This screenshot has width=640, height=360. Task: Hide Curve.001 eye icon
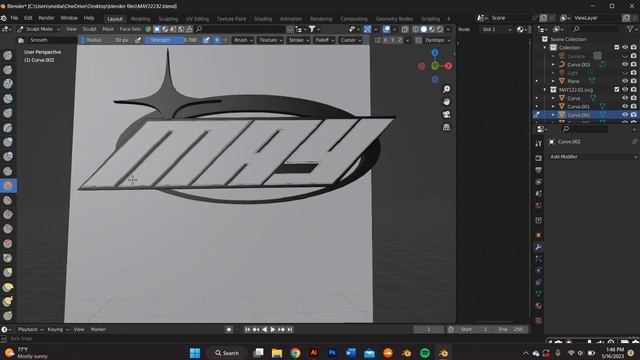coord(625,107)
